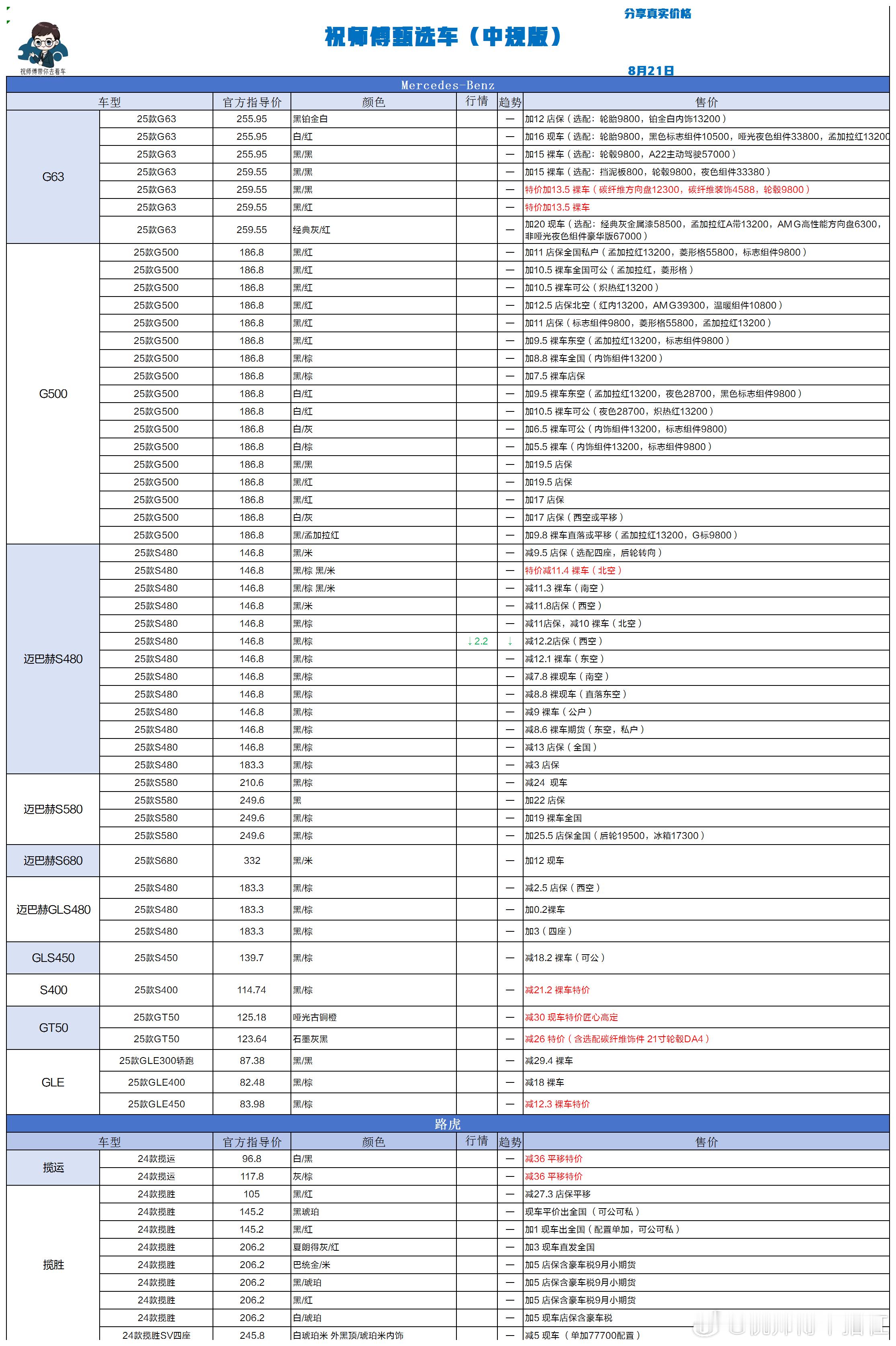
Task: Click the 趋势 column header in the 路虎 section
Action: pos(510,1141)
